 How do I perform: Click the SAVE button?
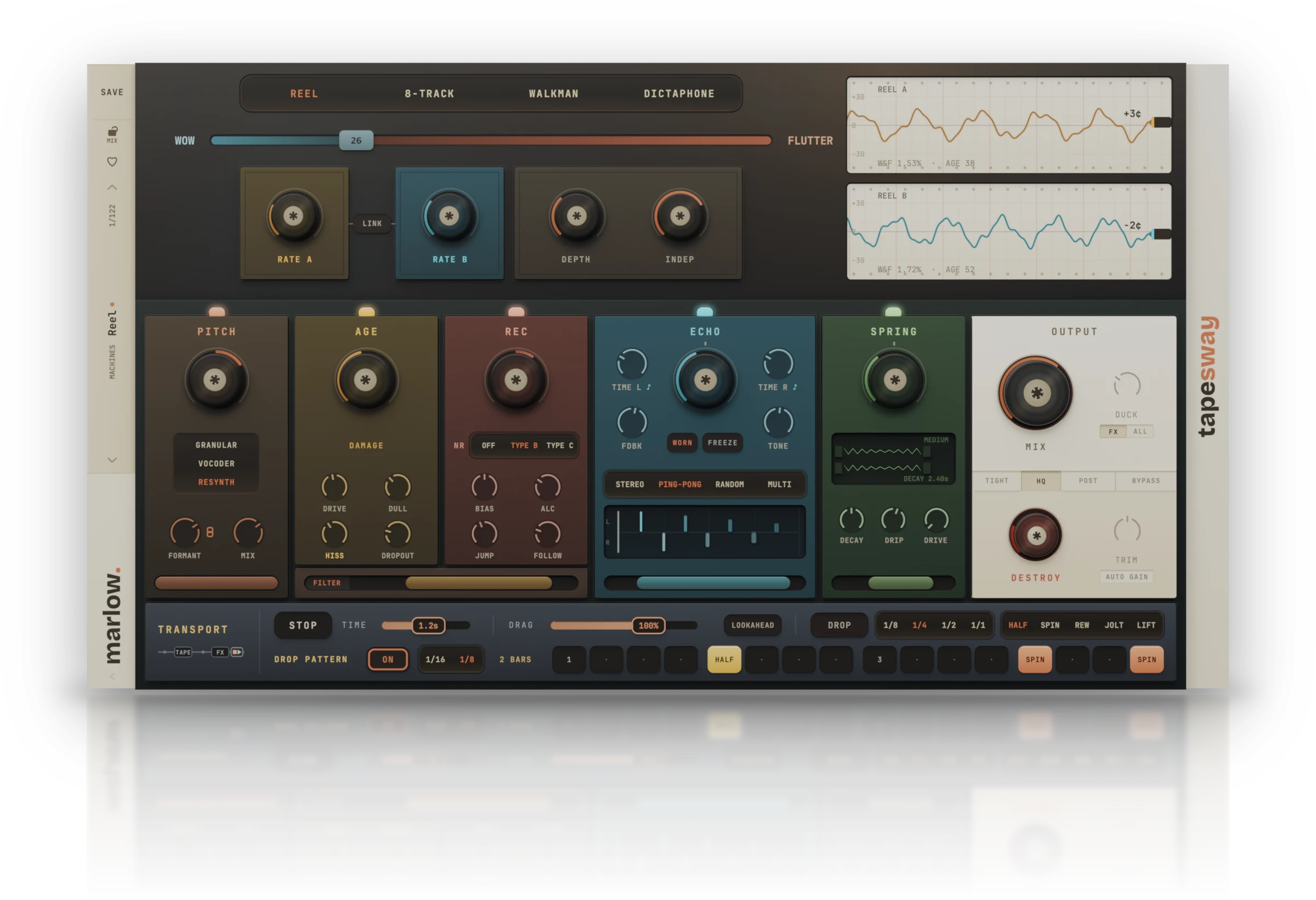111,92
